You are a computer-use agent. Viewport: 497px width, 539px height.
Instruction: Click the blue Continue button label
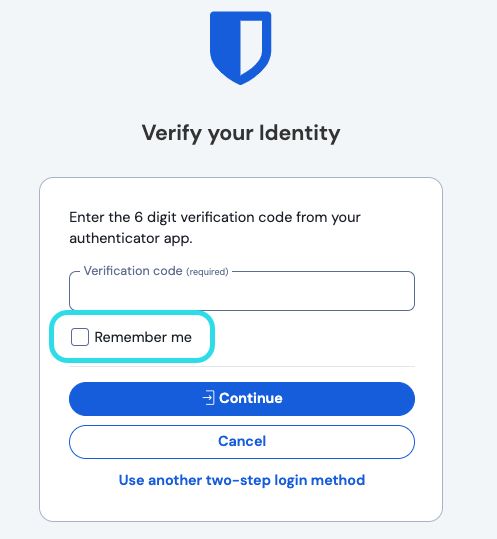click(251, 398)
